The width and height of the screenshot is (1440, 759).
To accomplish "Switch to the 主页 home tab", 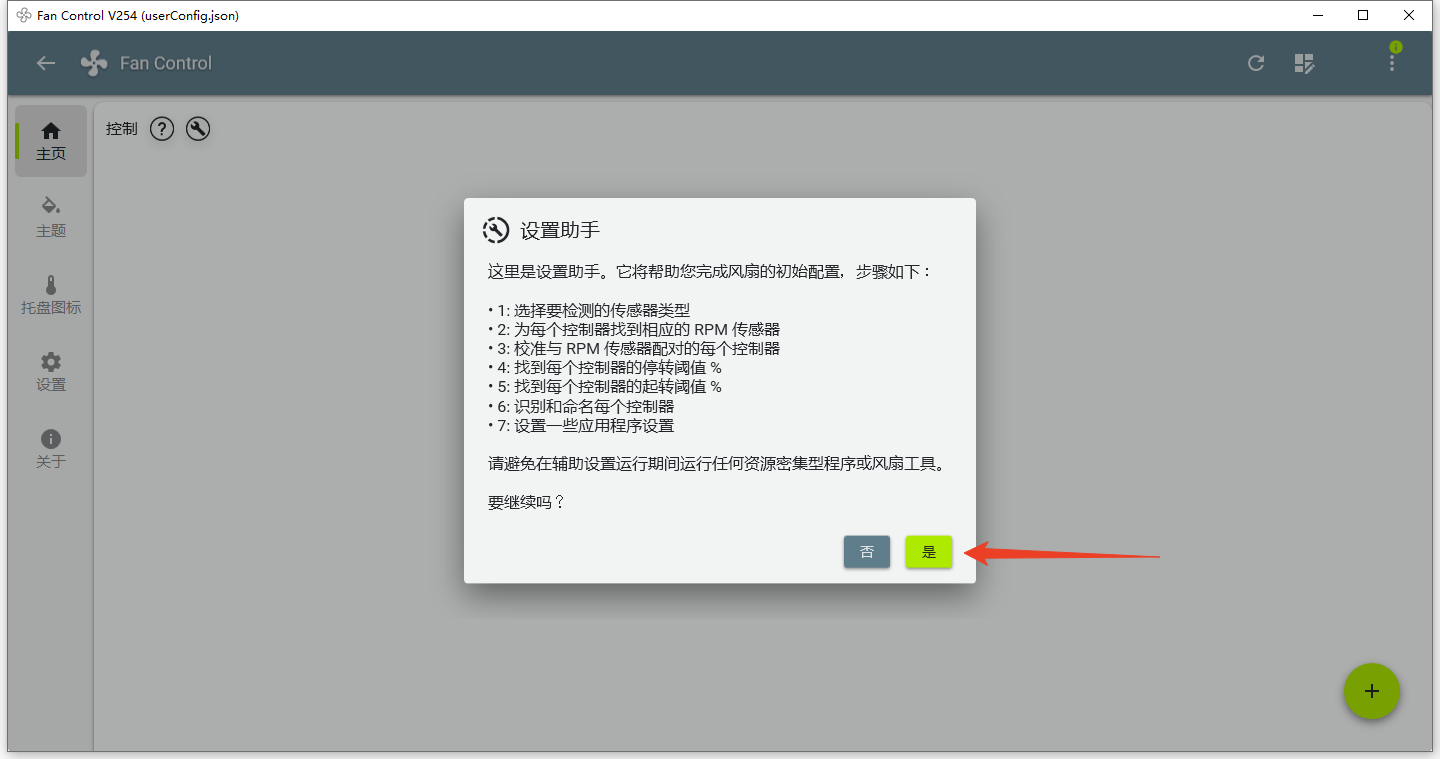I will click(x=51, y=141).
